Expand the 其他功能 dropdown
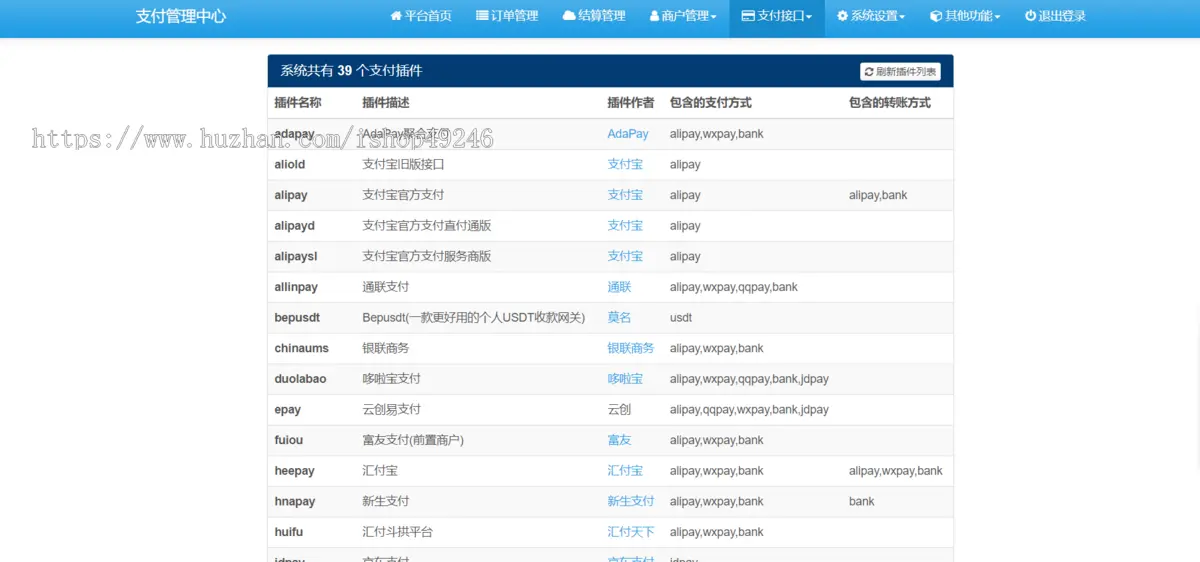1200x562 pixels. (965, 16)
